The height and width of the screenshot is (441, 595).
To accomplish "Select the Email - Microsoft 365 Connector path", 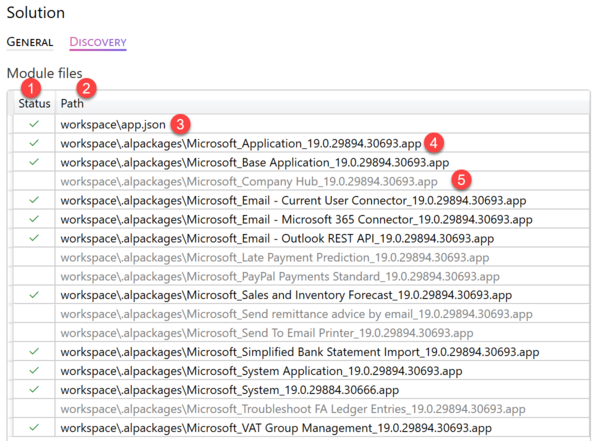I will (296, 219).
